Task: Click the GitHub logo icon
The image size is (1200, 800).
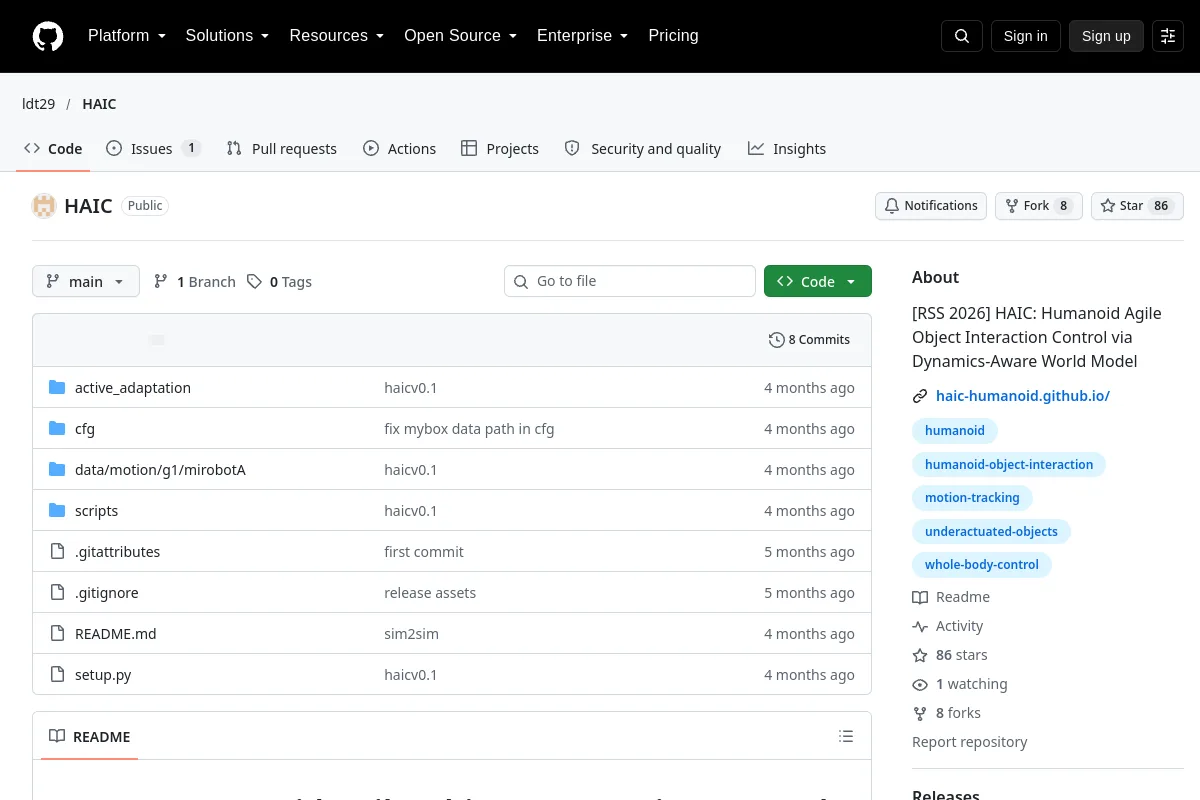Action: (48, 36)
